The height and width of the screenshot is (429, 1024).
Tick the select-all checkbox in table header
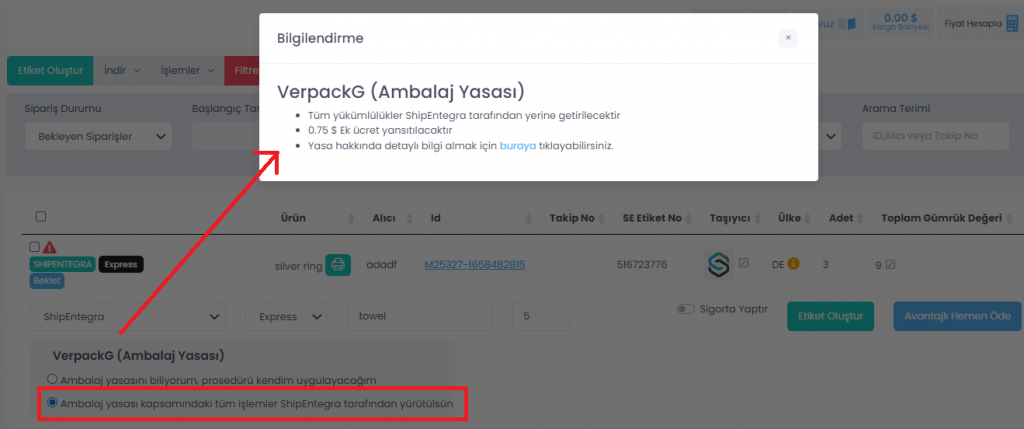[40, 217]
